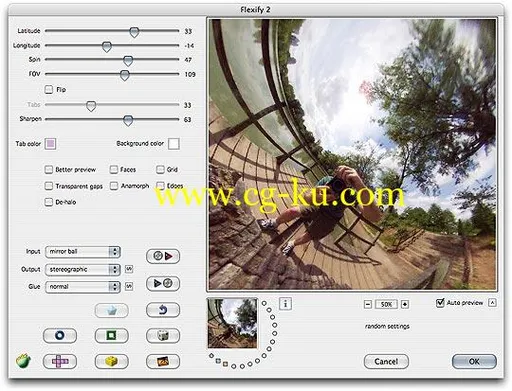Click the expander arrow next to Auto preview
Image resolution: width=512 pixels, height=391 pixels.
click(492, 303)
